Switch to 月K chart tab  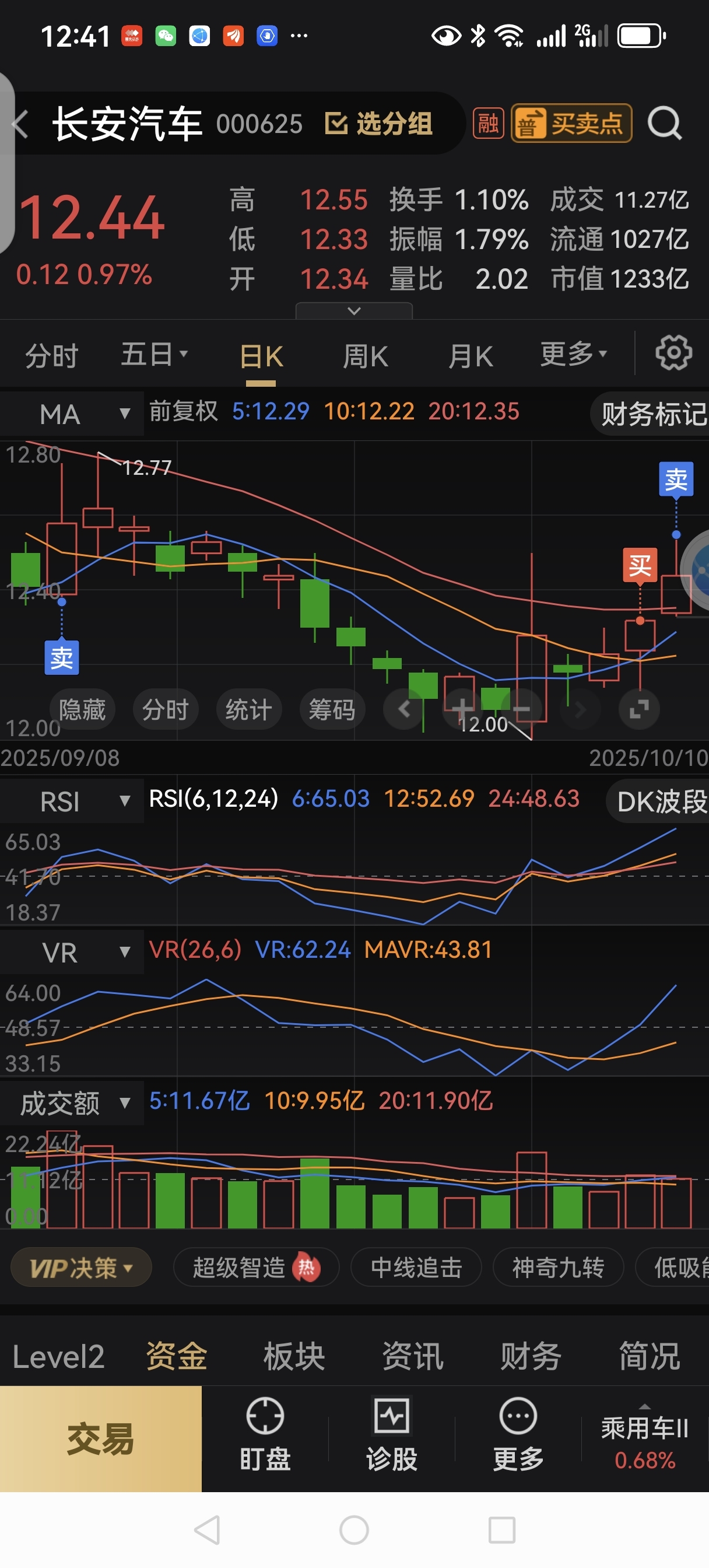point(471,356)
